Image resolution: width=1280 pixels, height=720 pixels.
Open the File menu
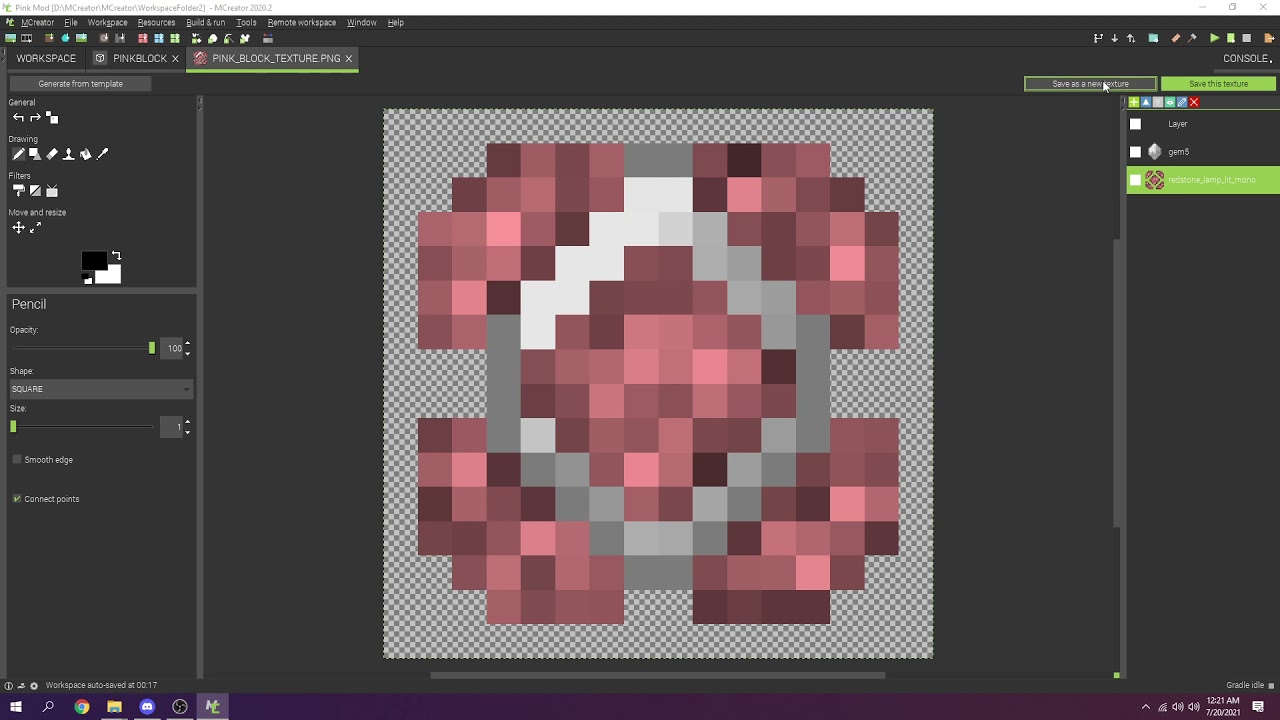click(x=71, y=22)
